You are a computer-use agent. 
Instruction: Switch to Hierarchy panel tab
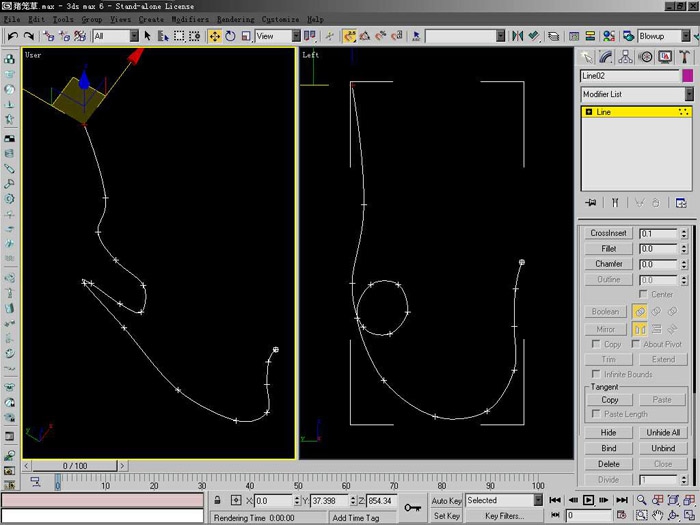click(625, 57)
